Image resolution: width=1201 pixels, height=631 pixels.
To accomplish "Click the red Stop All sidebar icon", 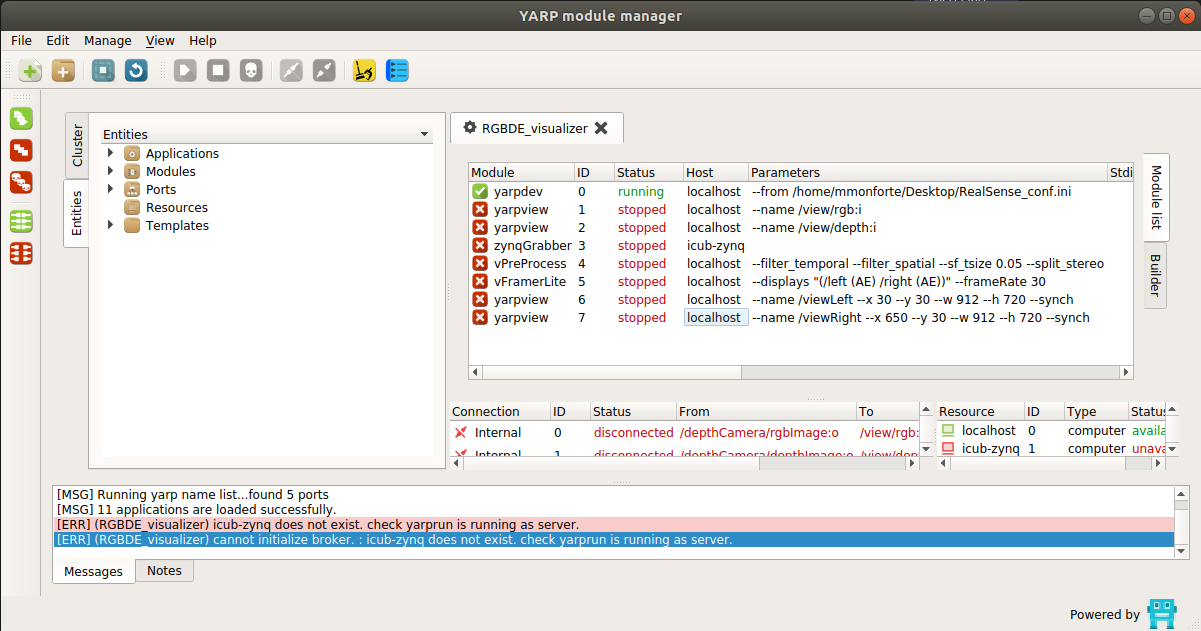I will click(x=21, y=150).
